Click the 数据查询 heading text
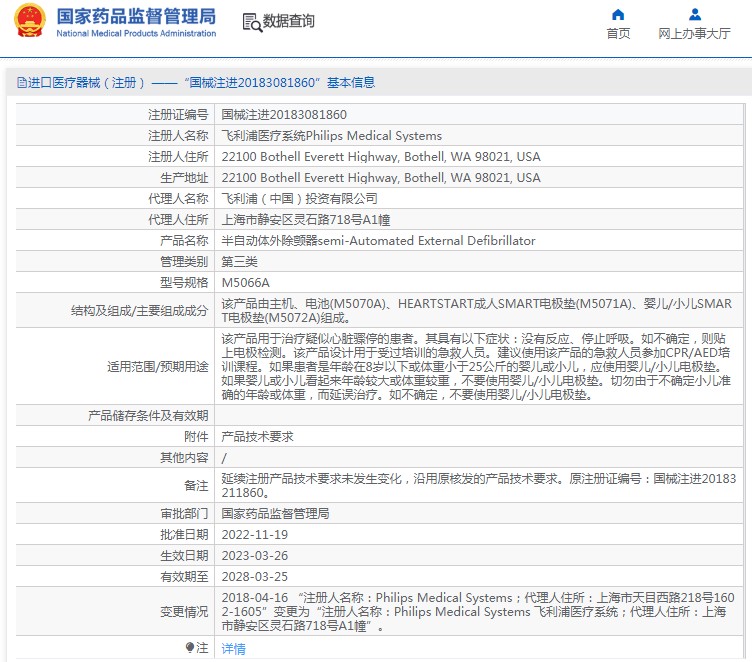This screenshot has height=662, width=752. click(289, 21)
